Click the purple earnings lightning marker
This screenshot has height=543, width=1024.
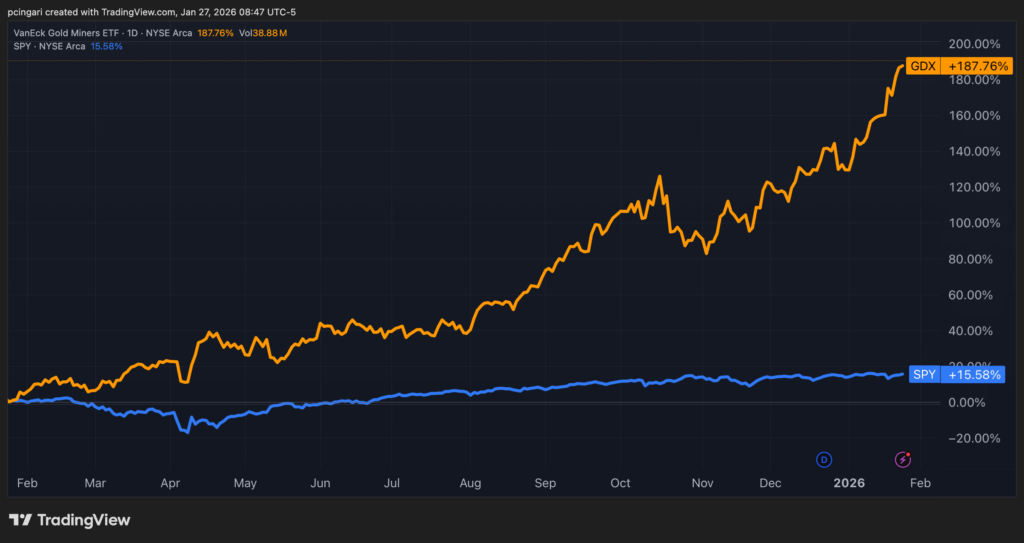(902, 459)
